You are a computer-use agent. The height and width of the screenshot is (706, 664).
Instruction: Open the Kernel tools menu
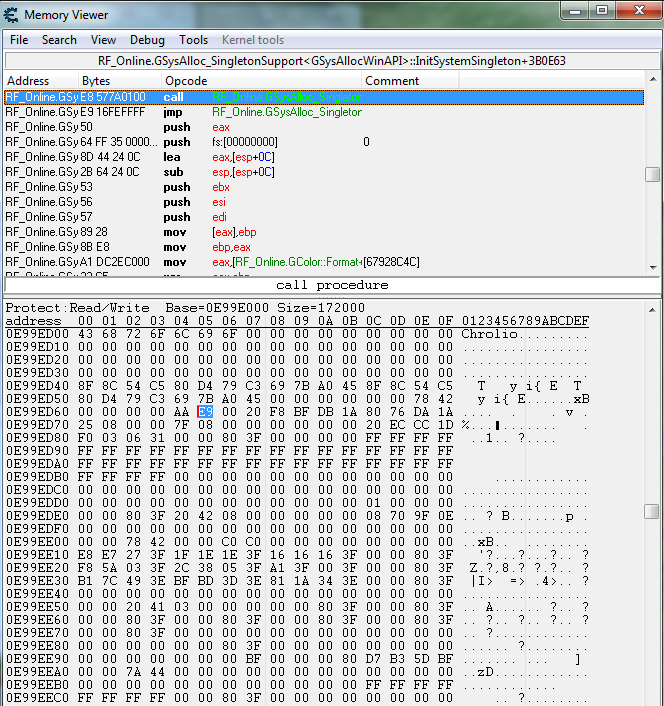[253, 40]
